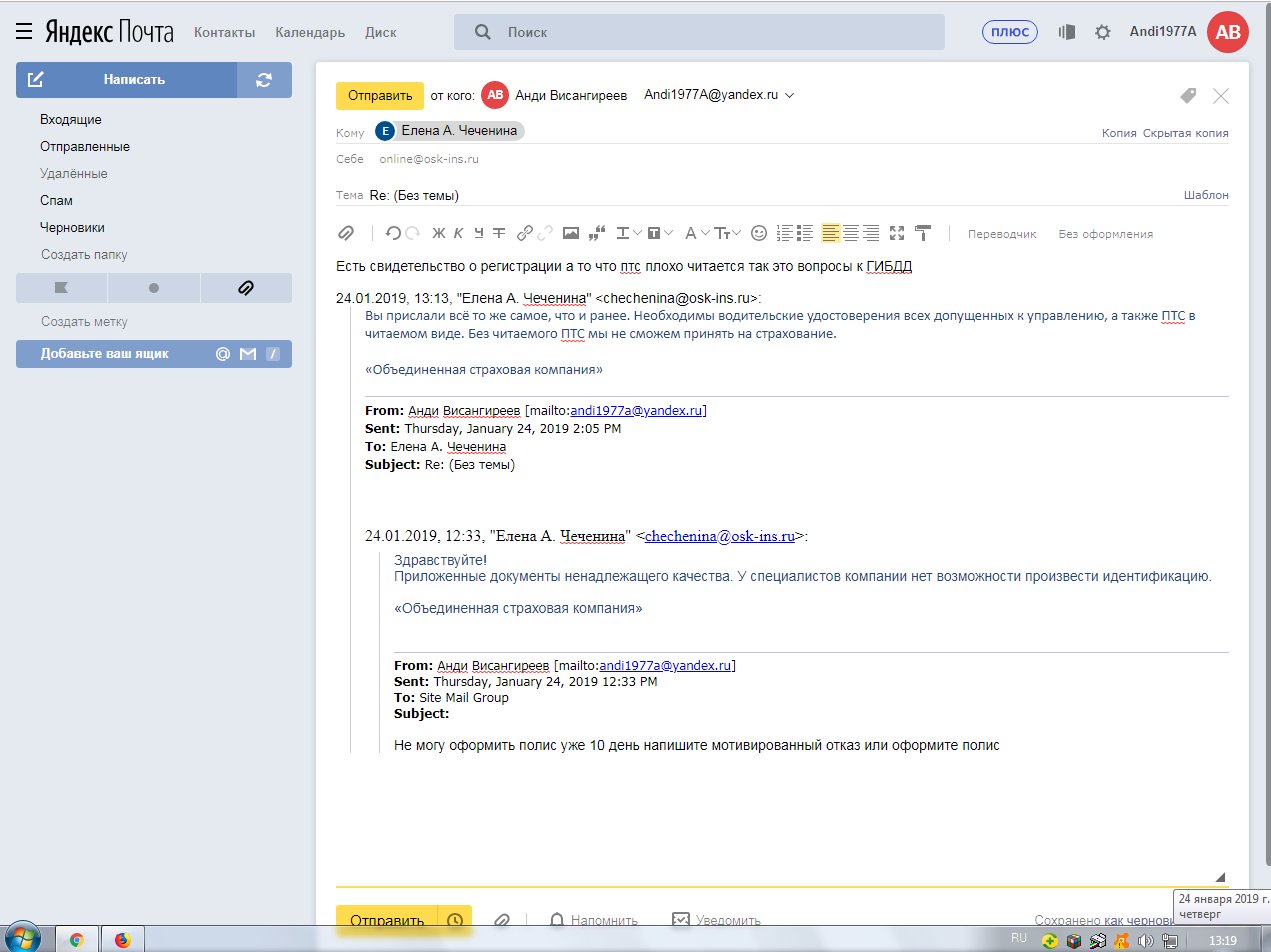Attach a file using toolbar paperclip
Viewport: 1271px width, 952px height.
pyautogui.click(x=346, y=233)
